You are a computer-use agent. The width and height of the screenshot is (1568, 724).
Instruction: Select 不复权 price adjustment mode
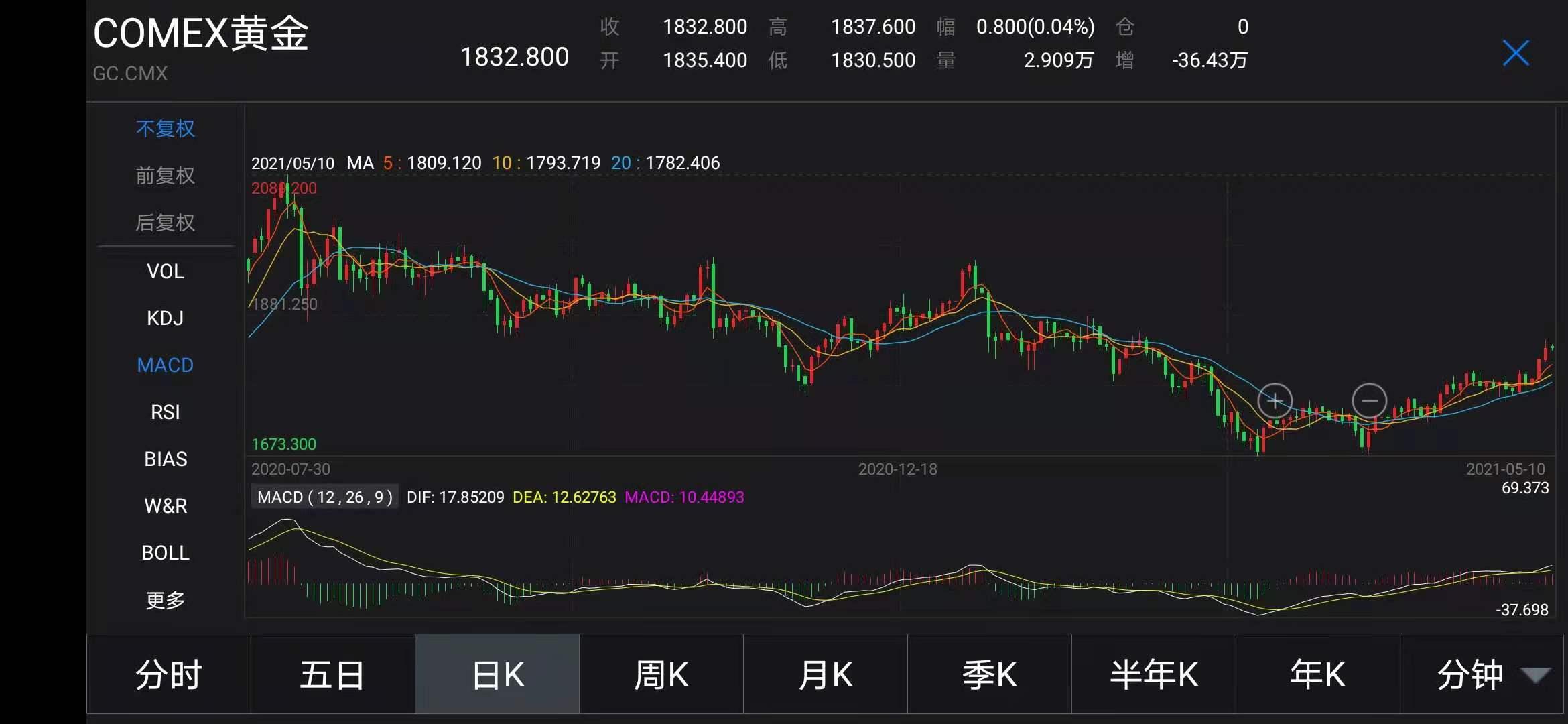click(166, 128)
